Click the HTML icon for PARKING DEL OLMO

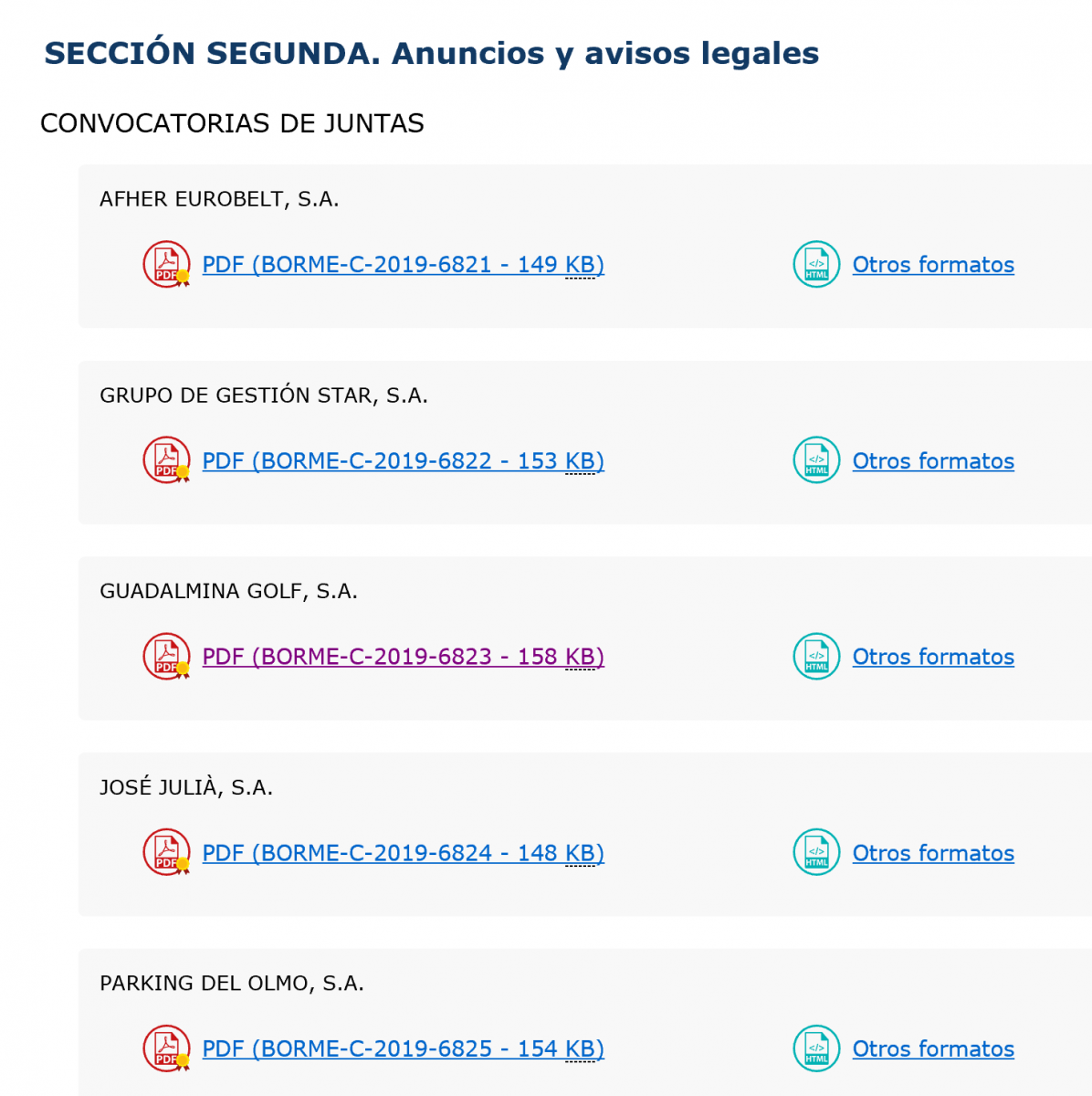[x=816, y=1049]
